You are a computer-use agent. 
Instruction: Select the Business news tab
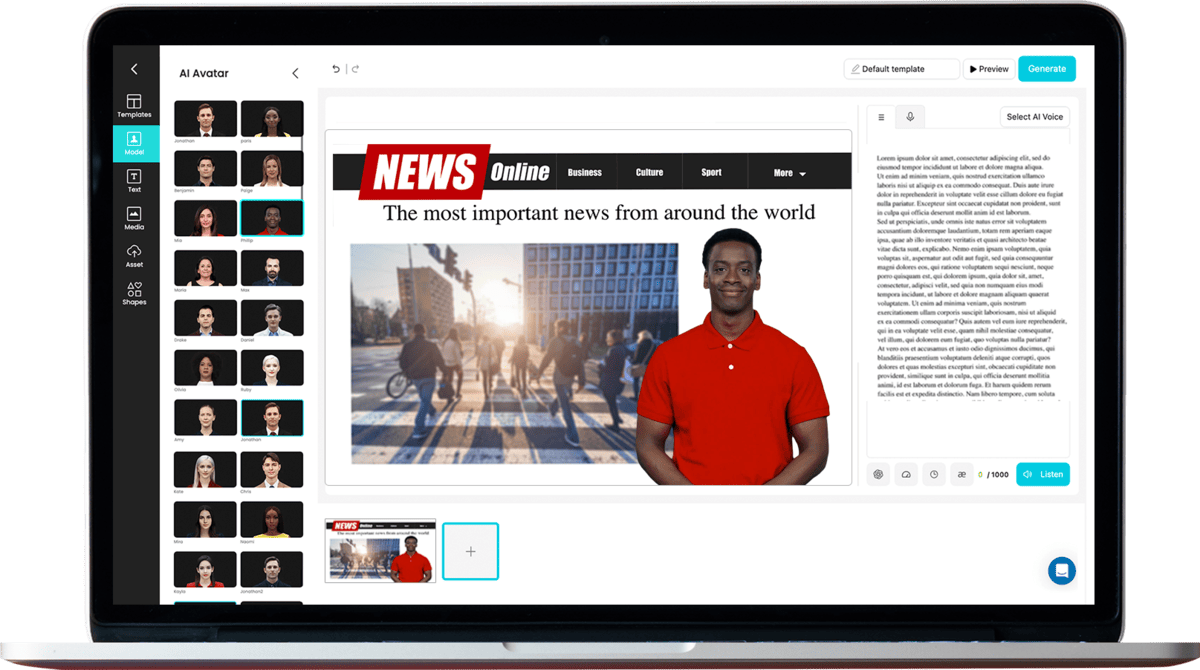pyautogui.click(x=585, y=171)
